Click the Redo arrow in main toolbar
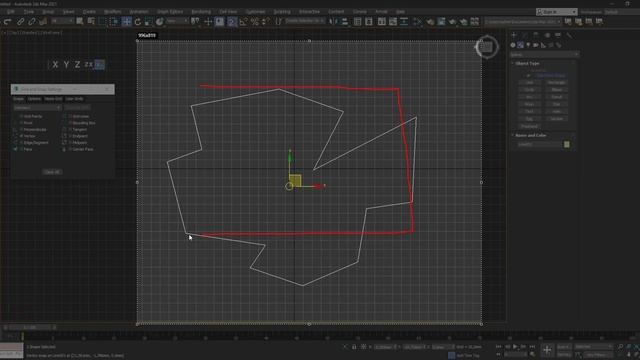 point(8,21)
